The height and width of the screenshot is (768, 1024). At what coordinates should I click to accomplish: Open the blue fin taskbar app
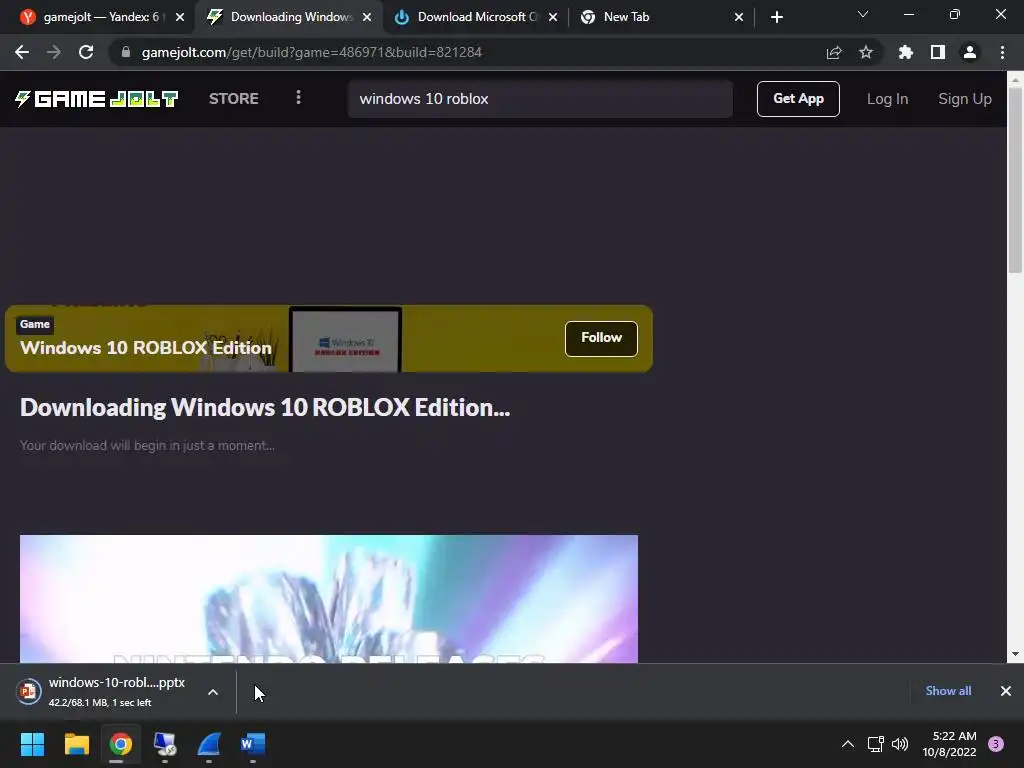coord(209,744)
